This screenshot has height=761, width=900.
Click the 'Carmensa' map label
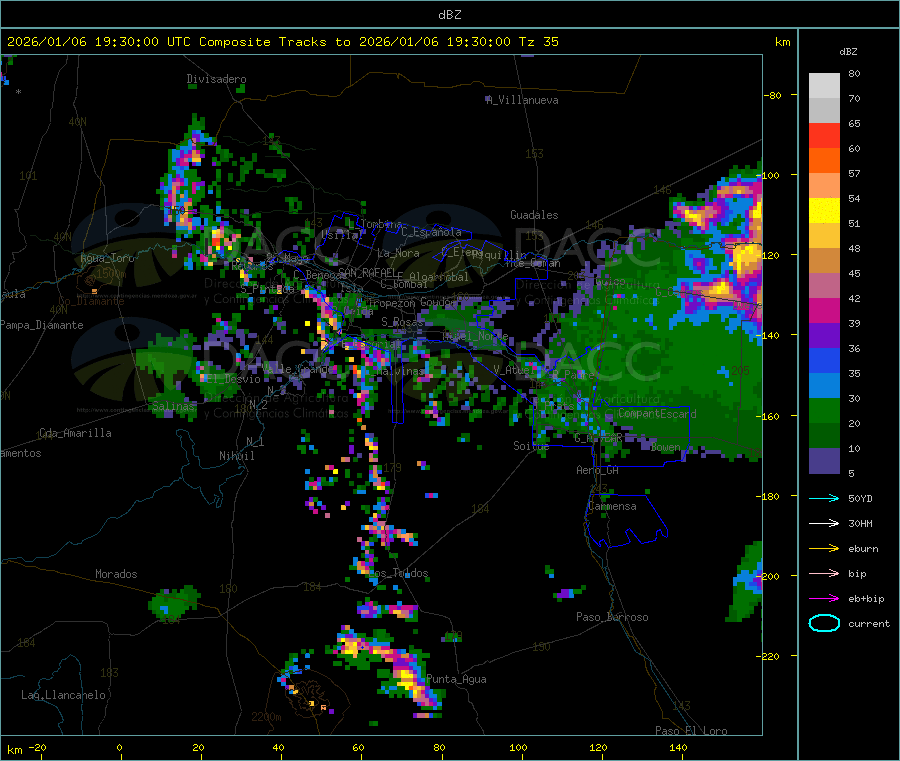[x=612, y=506]
